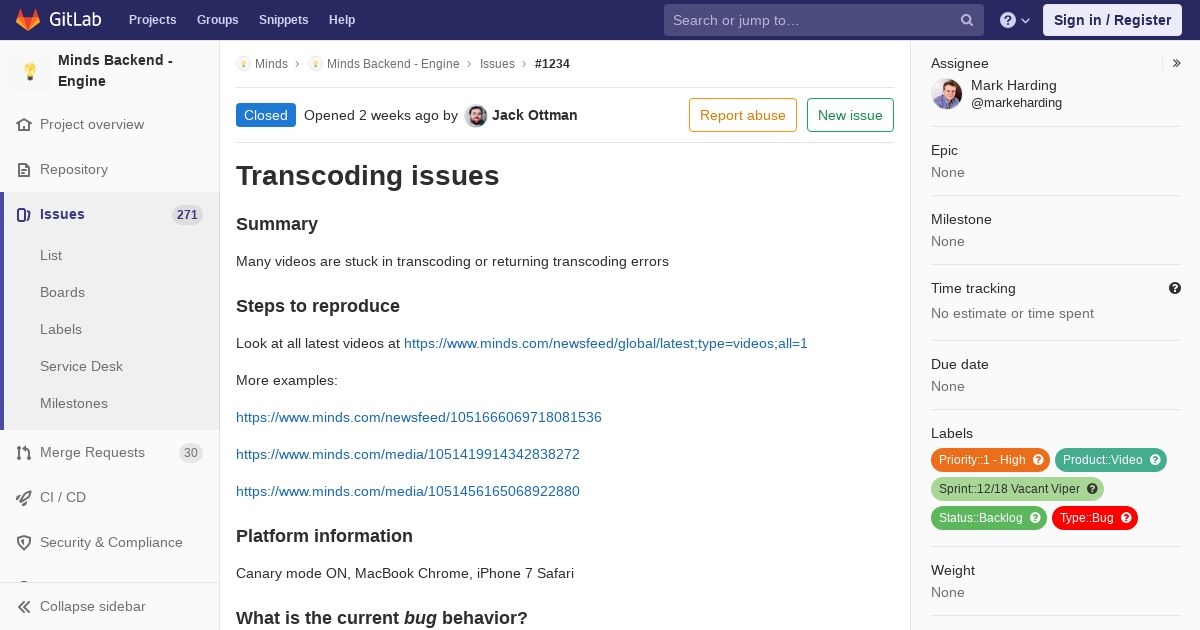The width and height of the screenshot is (1200, 630).
Task: Open the media/1051456165068922880 link
Action: click(x=408, y=492)
